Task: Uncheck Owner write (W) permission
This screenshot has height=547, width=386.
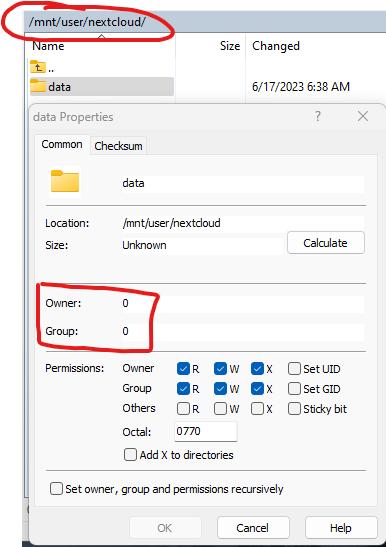Action: coord(220,368)
